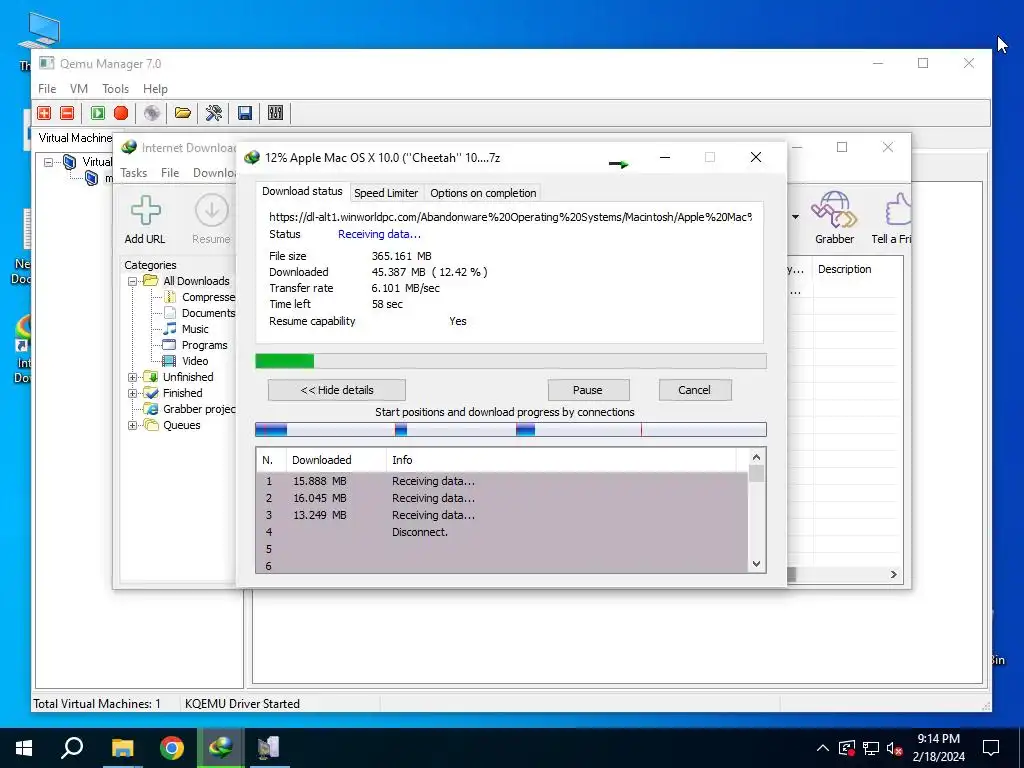Click the floppy disk save icon in Qemu toolbar
This screenshot has height=768, width=1024.
click(x=245, y=113)
